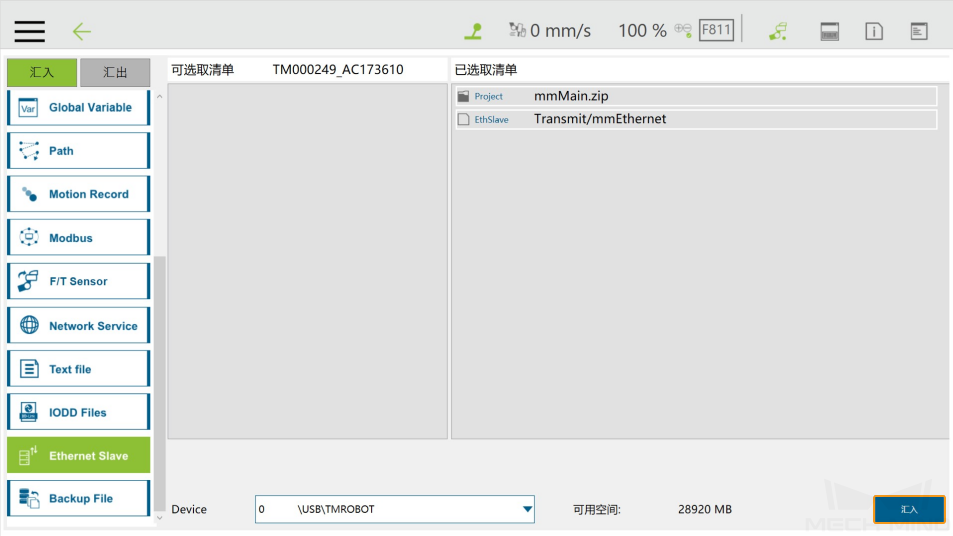Click the Var icon on Global Variable
The image size is (953, 536).
click(29, 108)
